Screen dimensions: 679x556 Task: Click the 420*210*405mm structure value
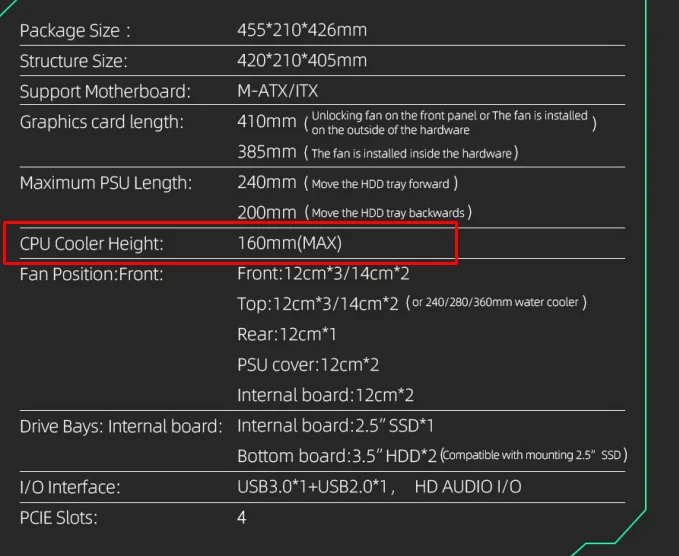(x=302, y=61)
